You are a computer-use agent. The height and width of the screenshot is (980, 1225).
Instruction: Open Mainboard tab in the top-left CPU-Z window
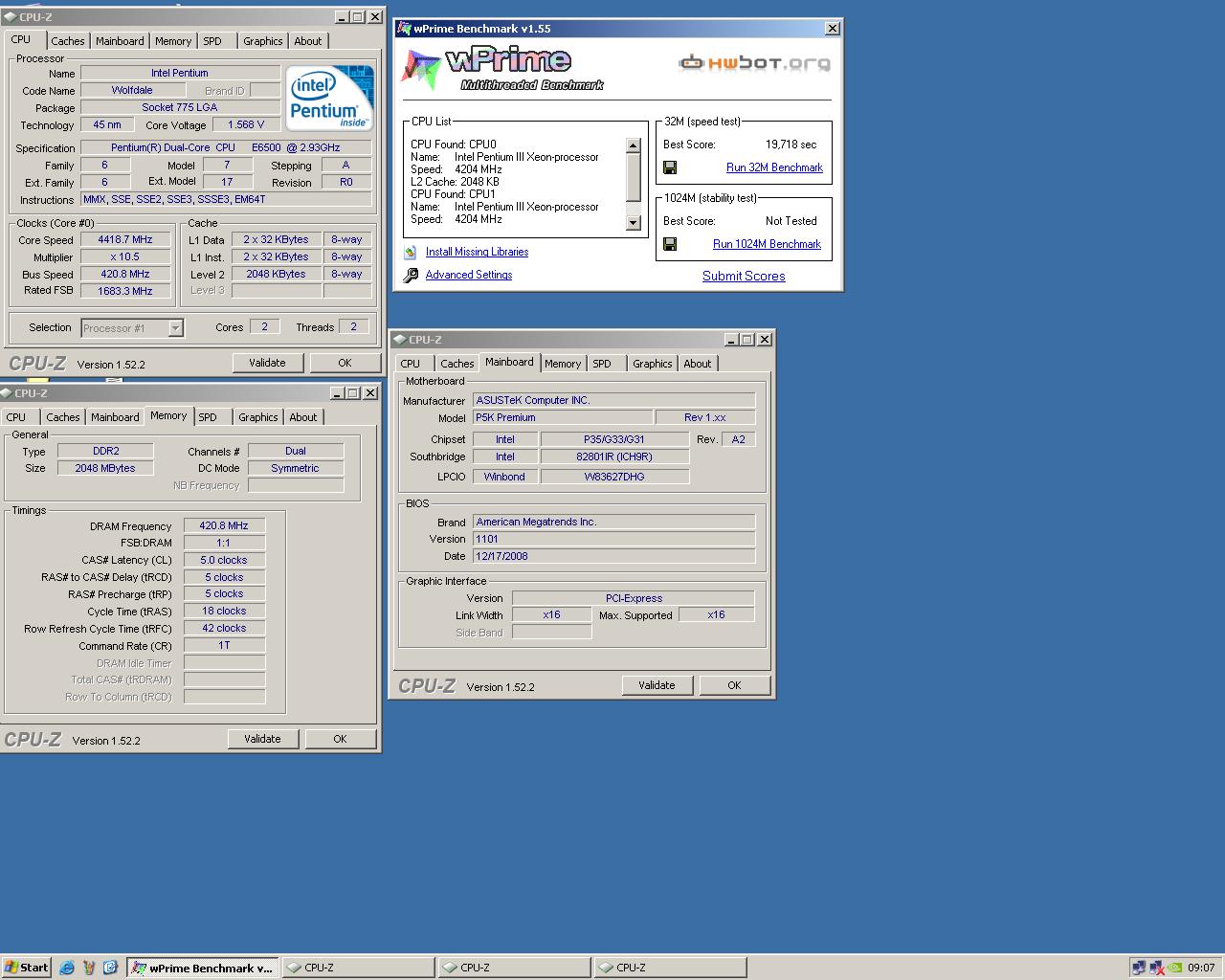(x=120, y=41)
